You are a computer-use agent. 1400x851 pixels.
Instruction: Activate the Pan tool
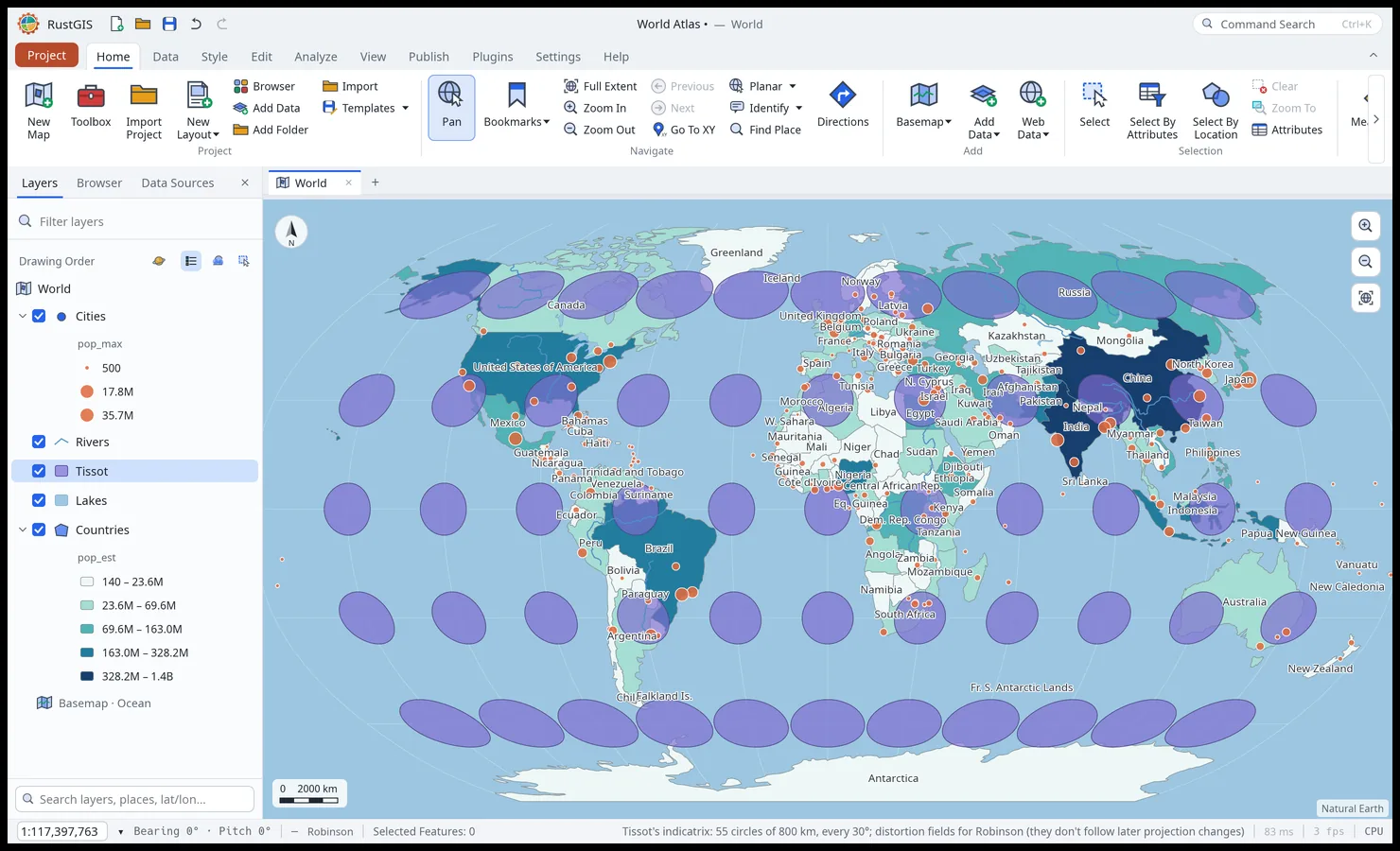coord(451,108)
